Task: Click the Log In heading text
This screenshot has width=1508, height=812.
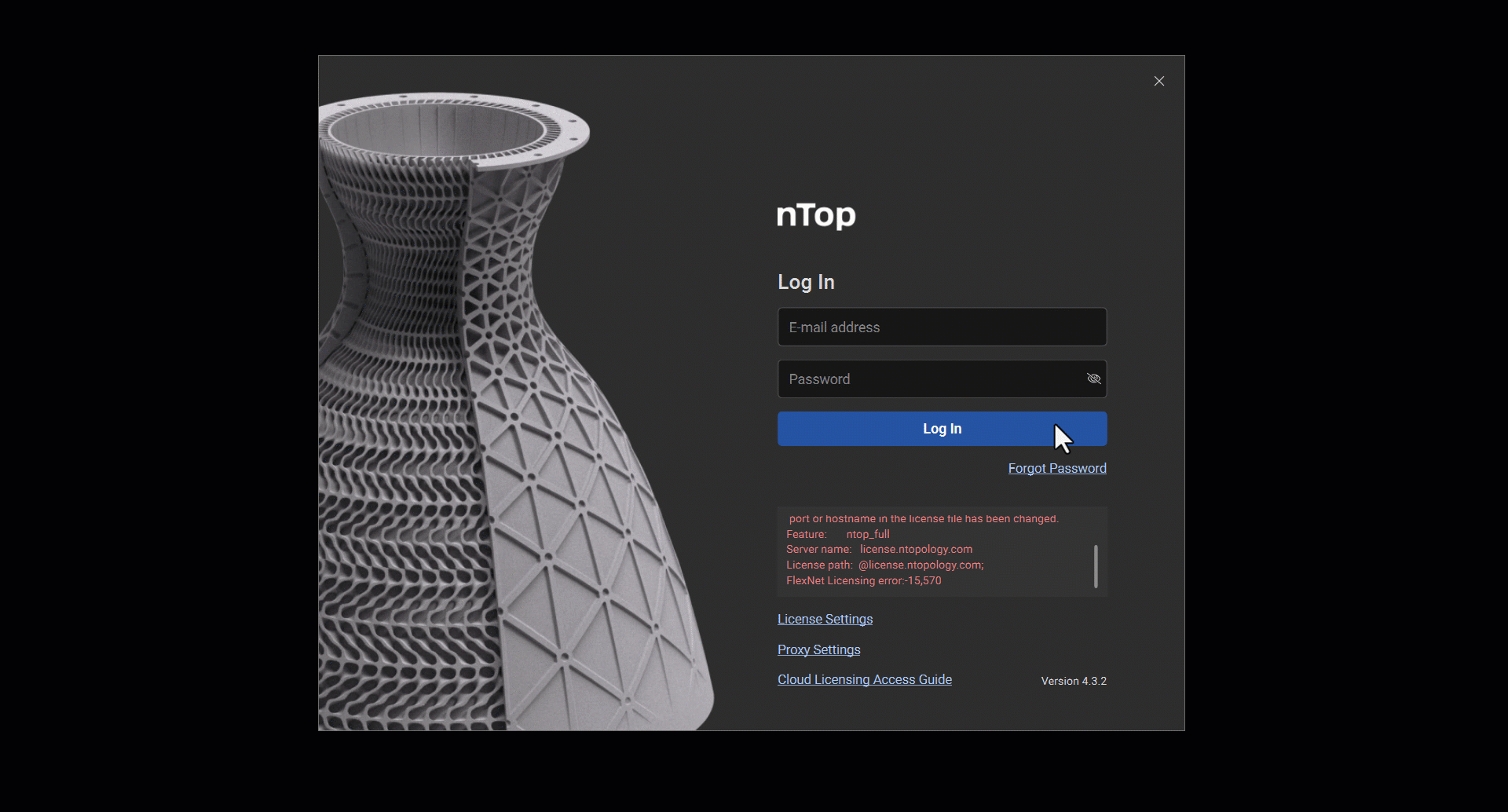Action: point(806,282)
